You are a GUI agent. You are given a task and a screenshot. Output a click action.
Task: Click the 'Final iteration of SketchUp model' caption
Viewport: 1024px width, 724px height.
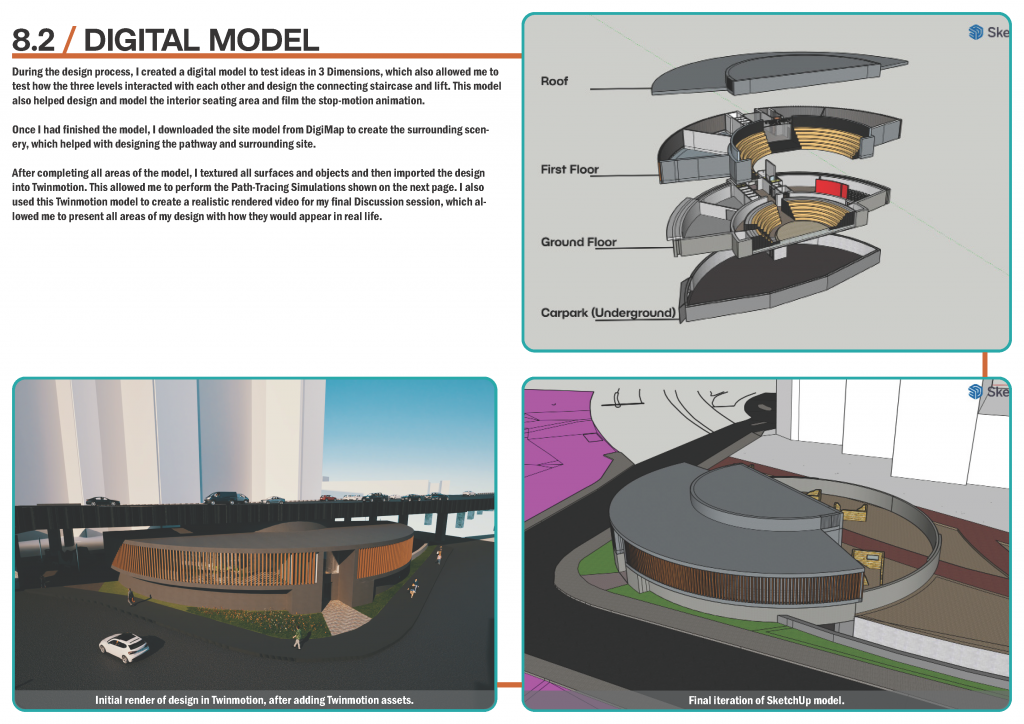click(x=766, y=700)
